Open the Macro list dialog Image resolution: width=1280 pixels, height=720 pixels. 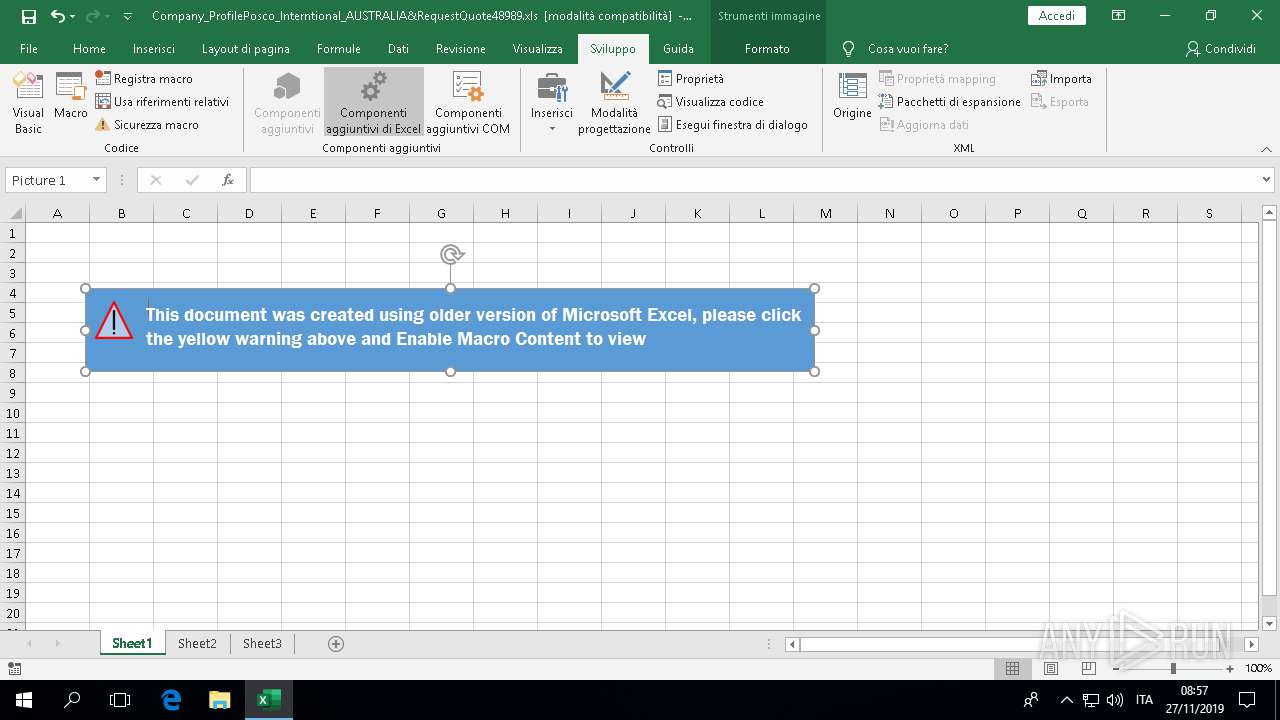[71, 98]
